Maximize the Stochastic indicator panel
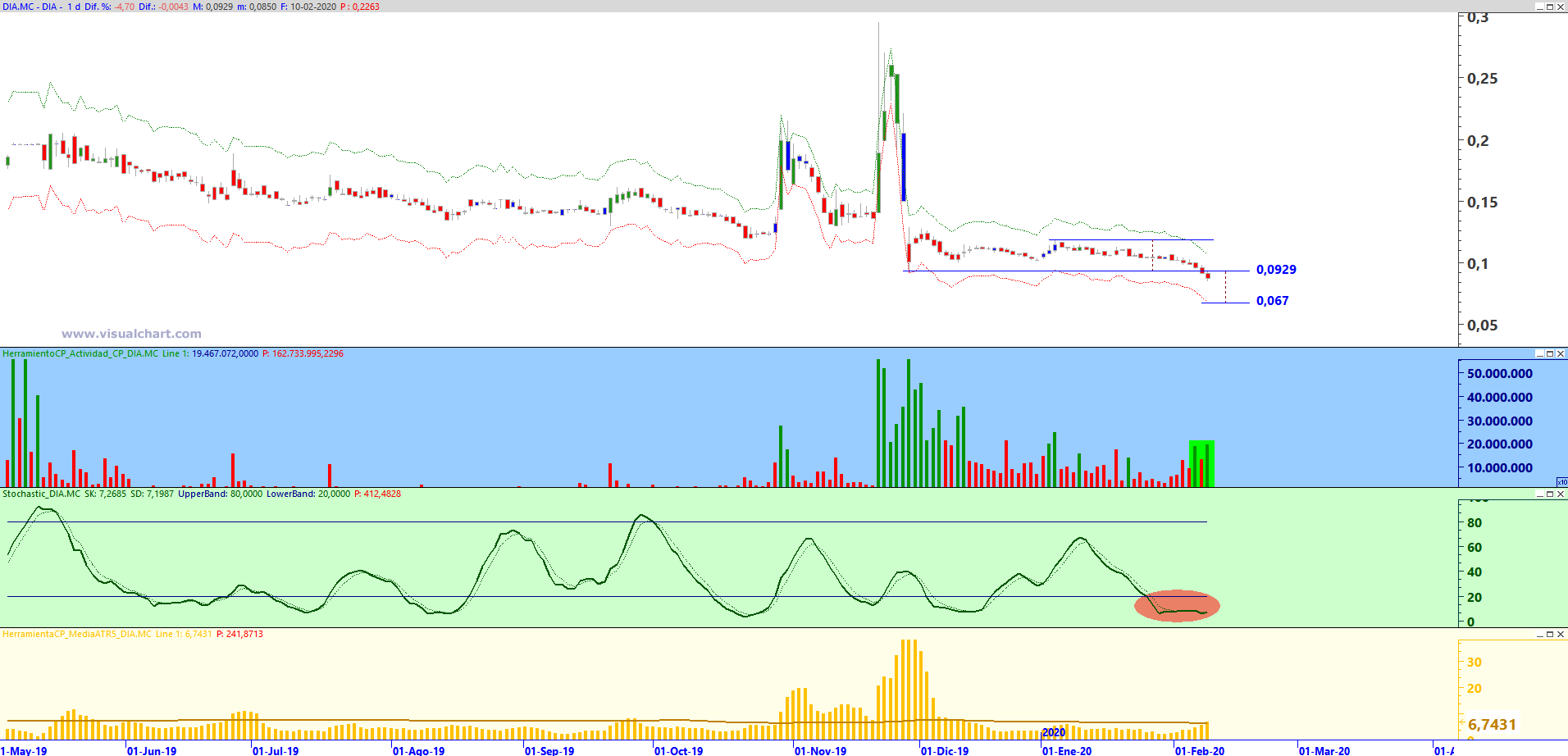Image resolution: width=1568 pixels, height=756 pixels. pos(1550,494)
